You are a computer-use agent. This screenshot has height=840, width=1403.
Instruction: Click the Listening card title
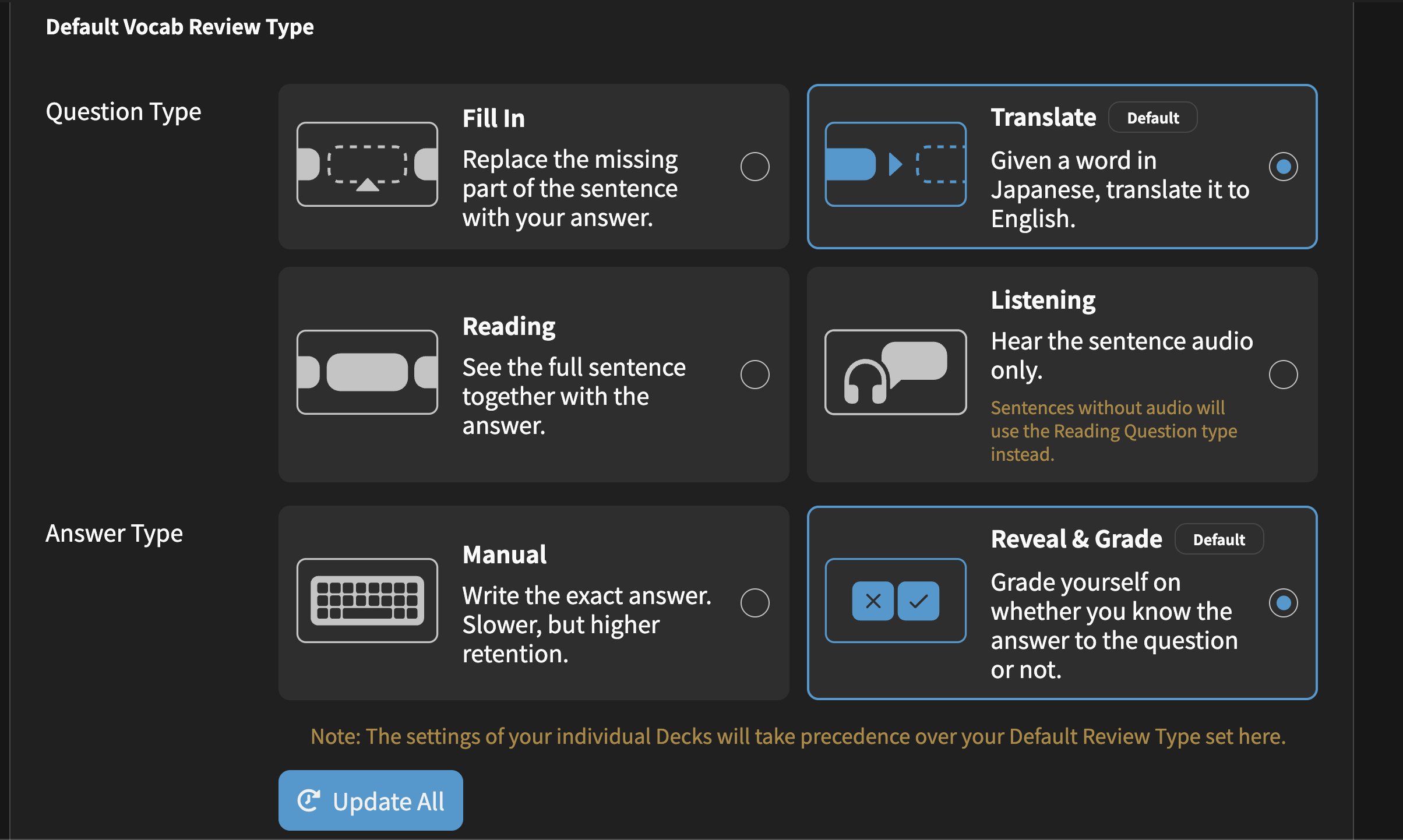(1043, 300)
